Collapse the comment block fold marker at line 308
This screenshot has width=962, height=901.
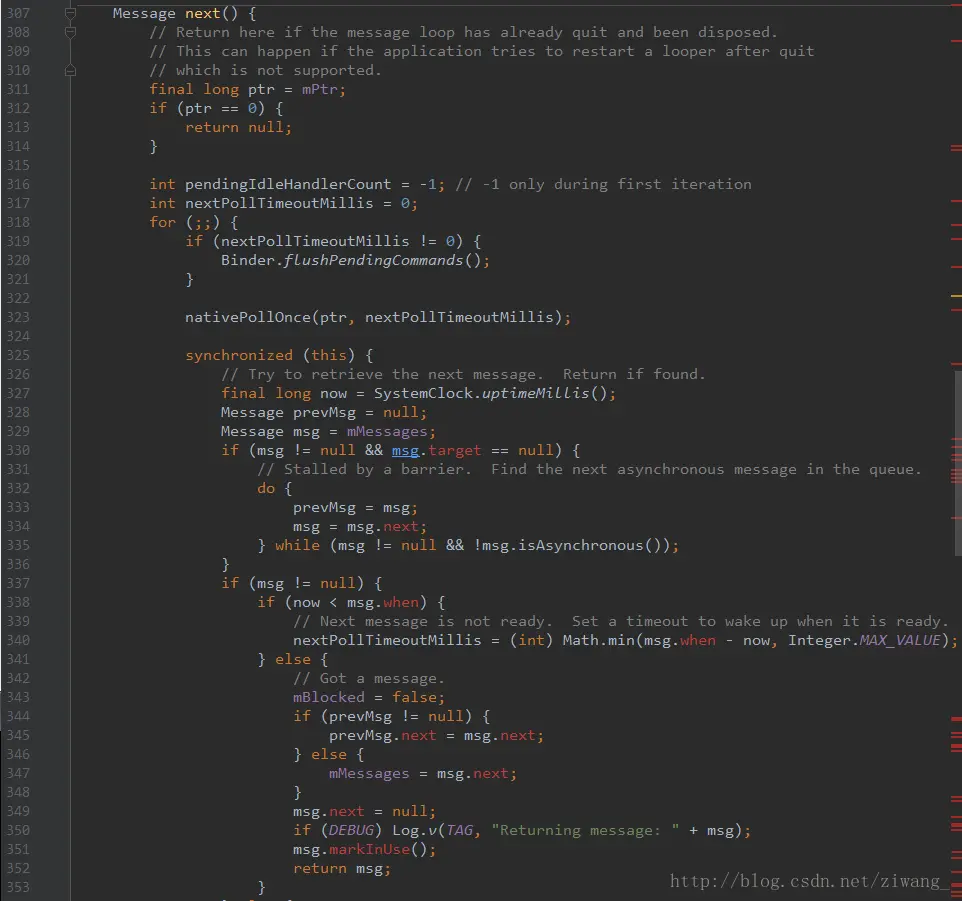pyautogui.click(x=71, y=32)
